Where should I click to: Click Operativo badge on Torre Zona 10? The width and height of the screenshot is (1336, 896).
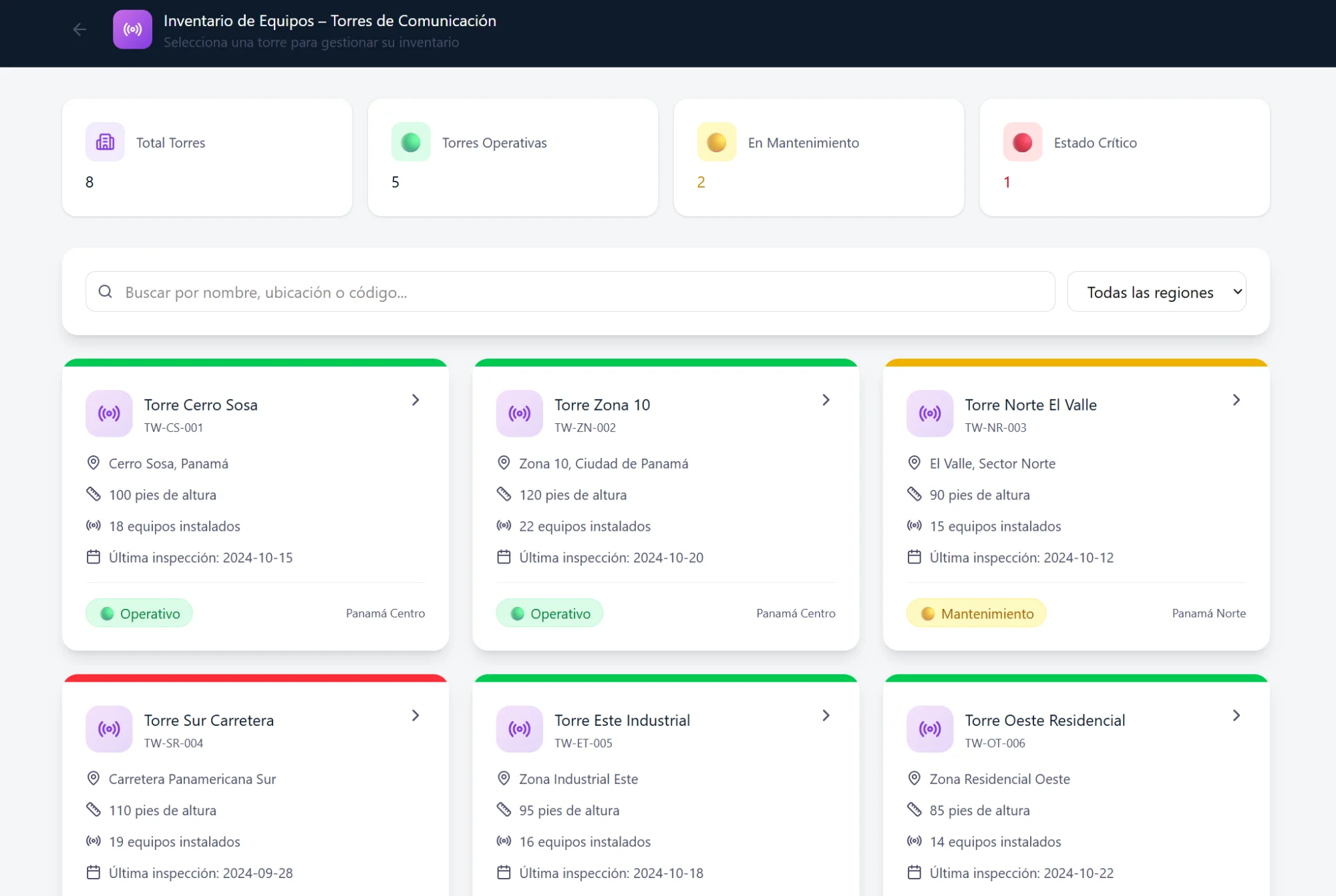point(550,613)
